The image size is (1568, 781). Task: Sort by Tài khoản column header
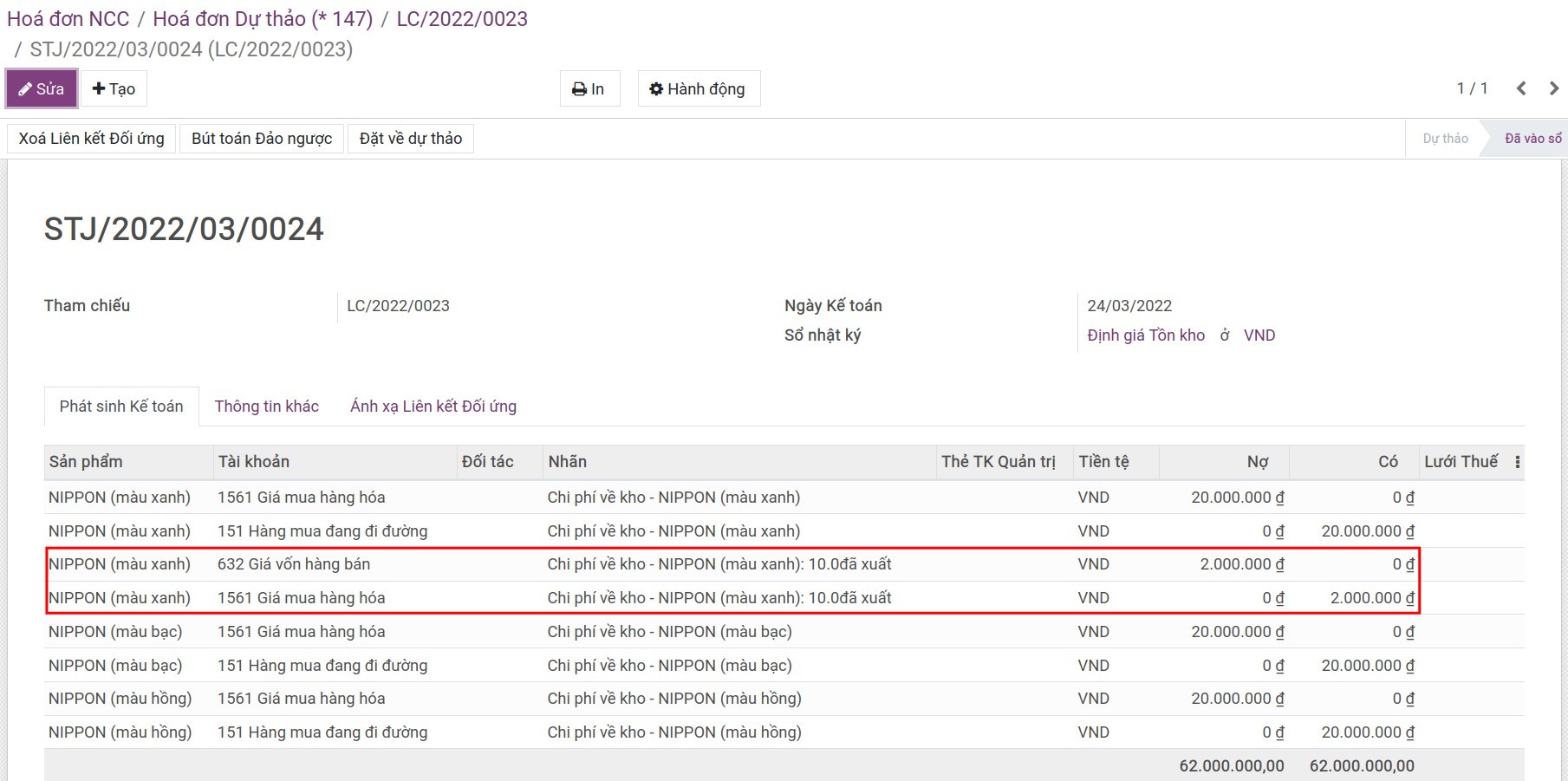pos(335,462)
